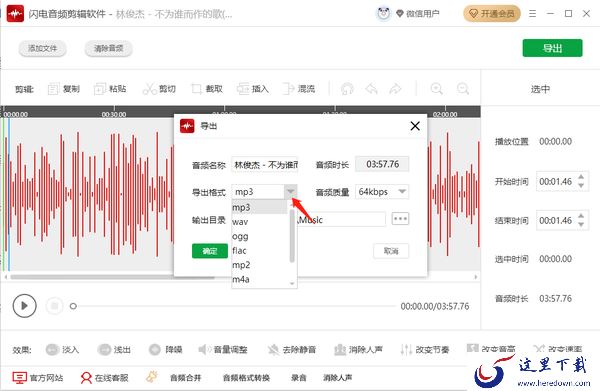The image size is (600, 391).
Task: Click the format list scrollbar thumb
Action: pos(292,235)
